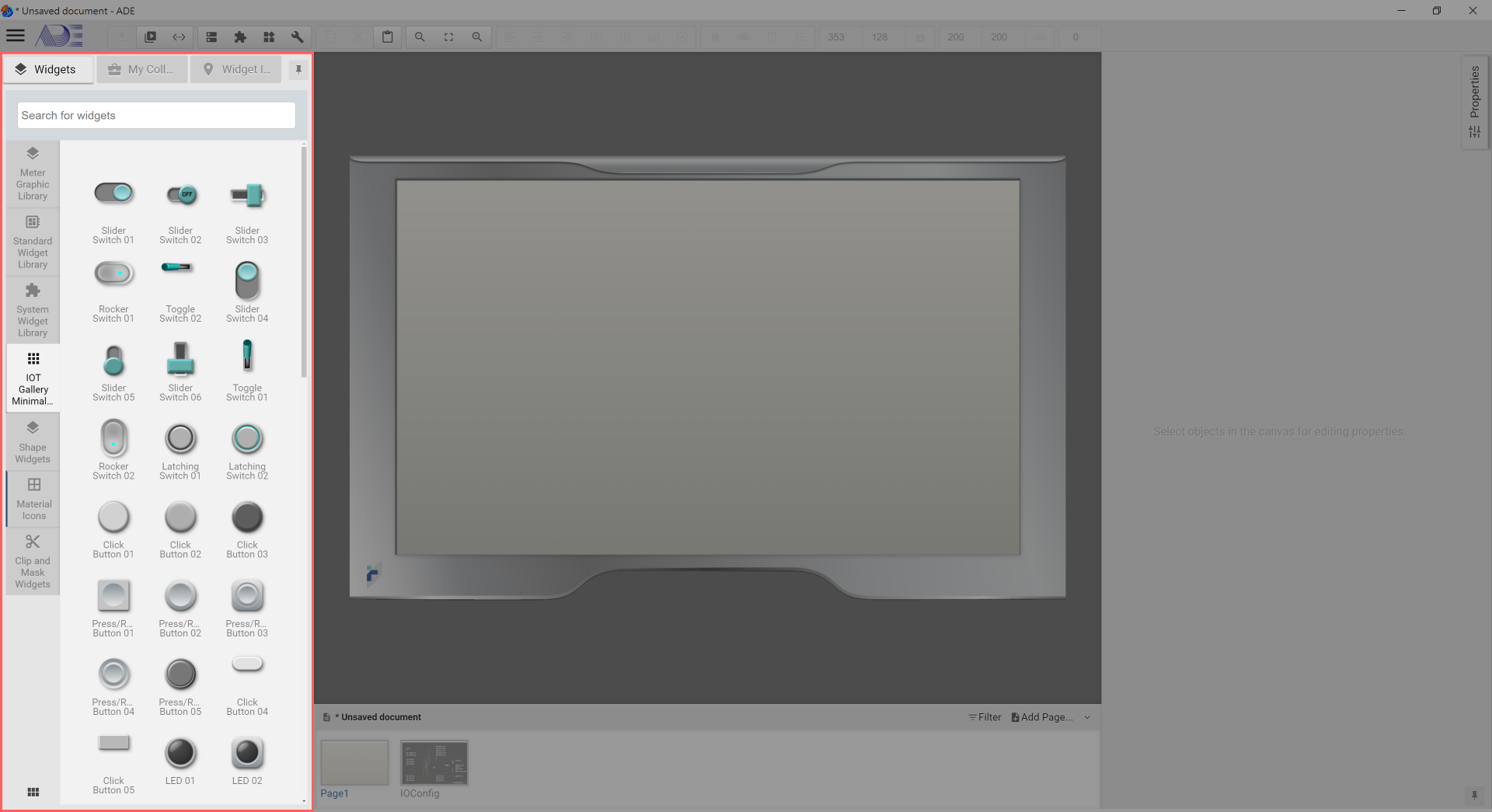The width and height of the screenshot is (1492, 812).
Task: Click the zoom out magnifier icon
Action: (420, 37)
